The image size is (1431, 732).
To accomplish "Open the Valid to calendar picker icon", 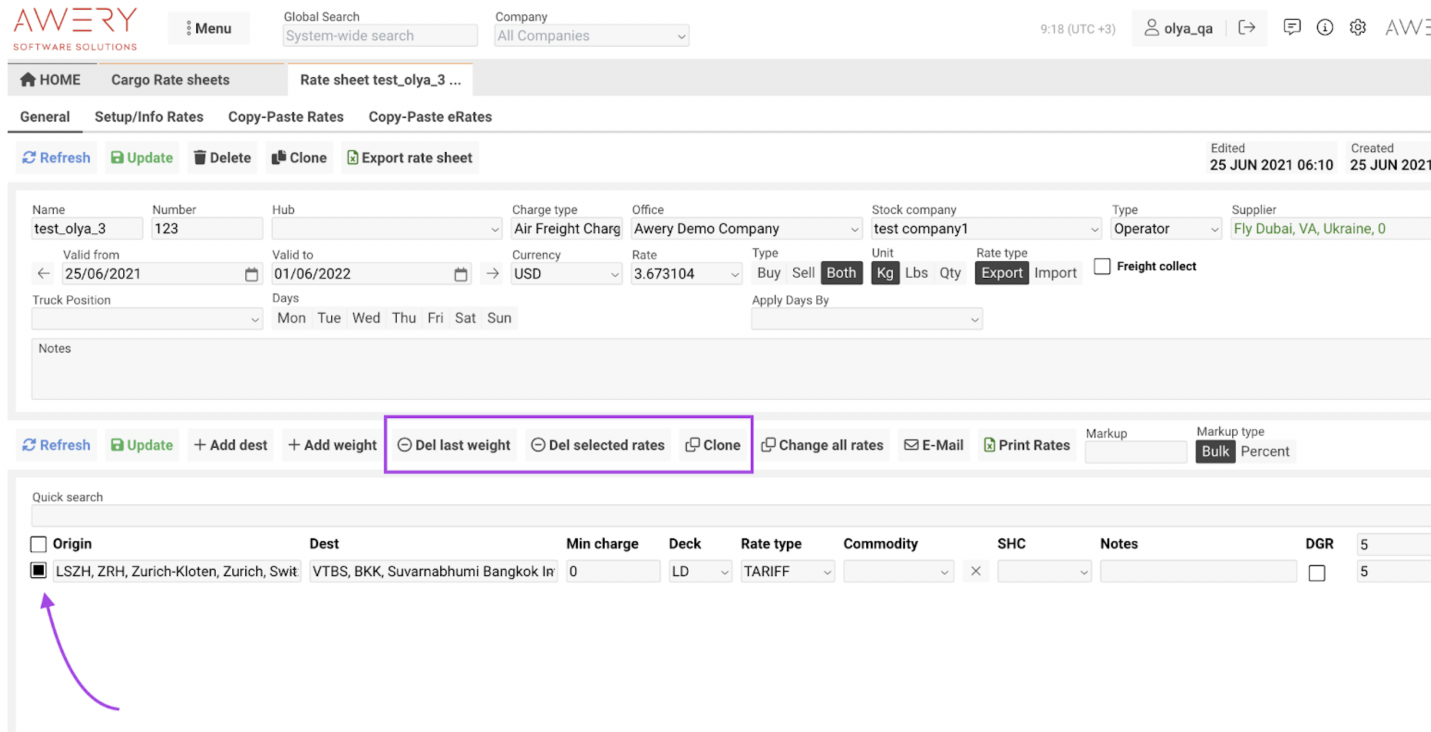I will coord(461,274).
